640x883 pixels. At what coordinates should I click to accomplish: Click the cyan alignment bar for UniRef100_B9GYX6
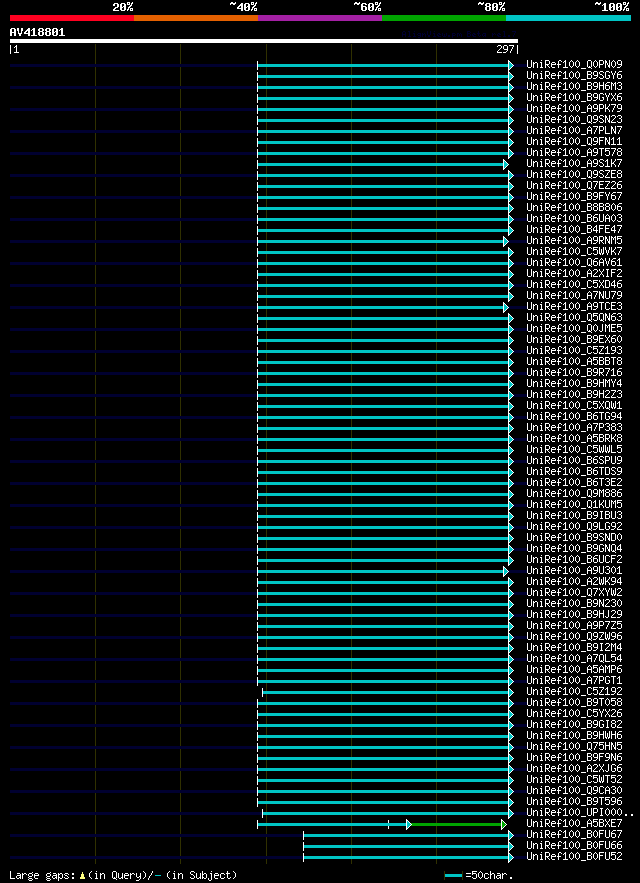[x=385, y=98]
